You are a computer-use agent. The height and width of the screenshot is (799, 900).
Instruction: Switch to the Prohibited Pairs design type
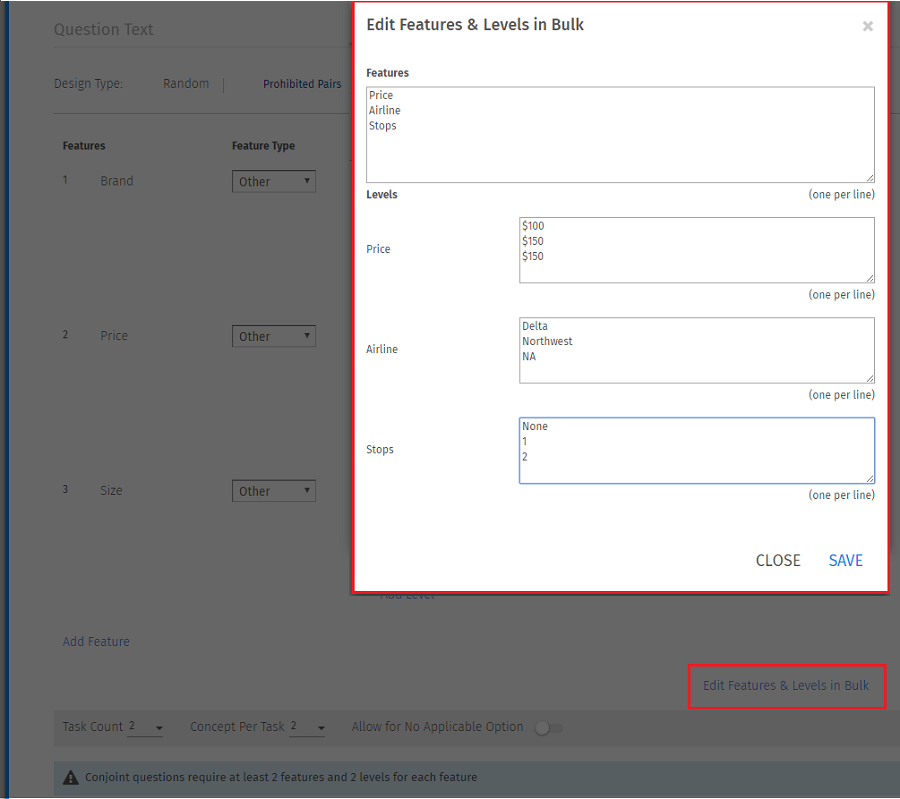click(302, 84)
